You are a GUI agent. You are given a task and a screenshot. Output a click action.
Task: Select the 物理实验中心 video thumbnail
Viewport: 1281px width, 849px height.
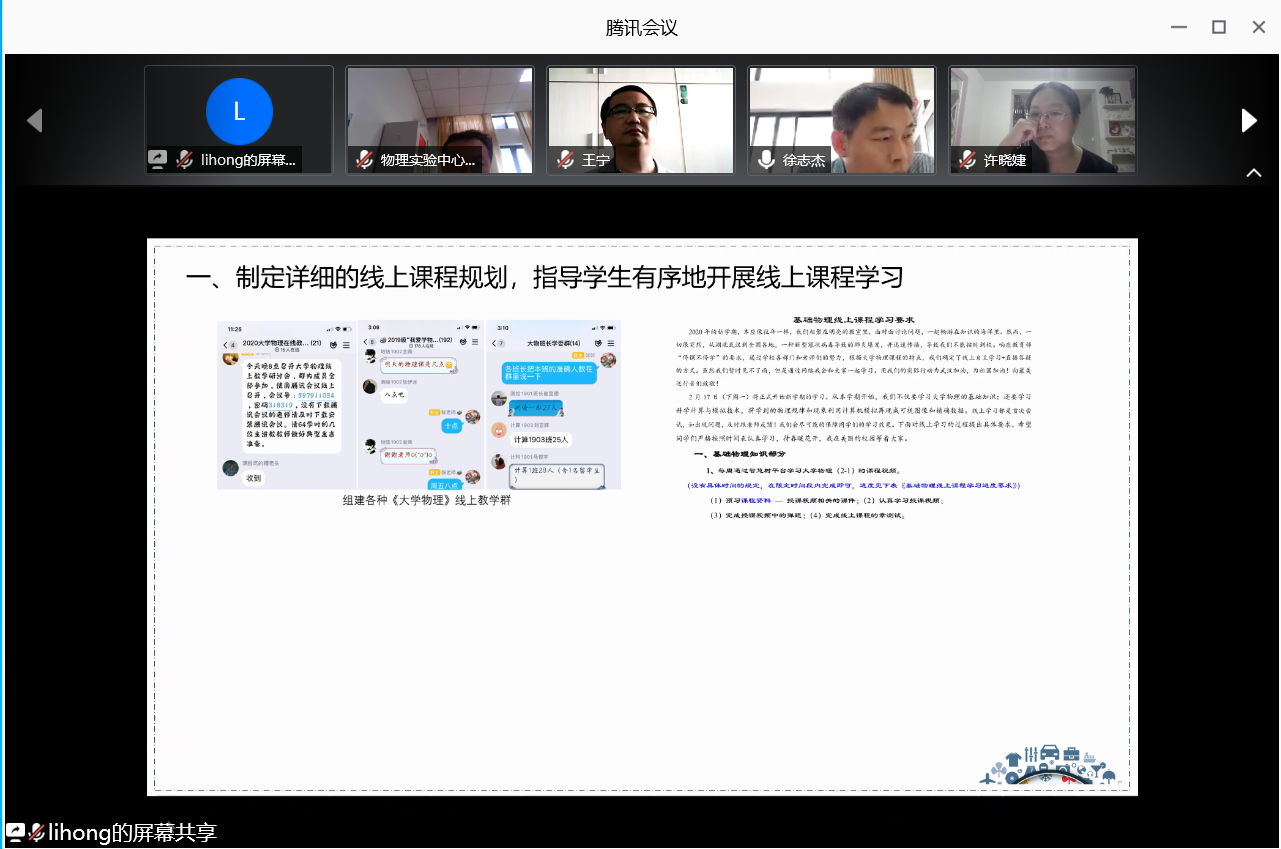point(440,112)
